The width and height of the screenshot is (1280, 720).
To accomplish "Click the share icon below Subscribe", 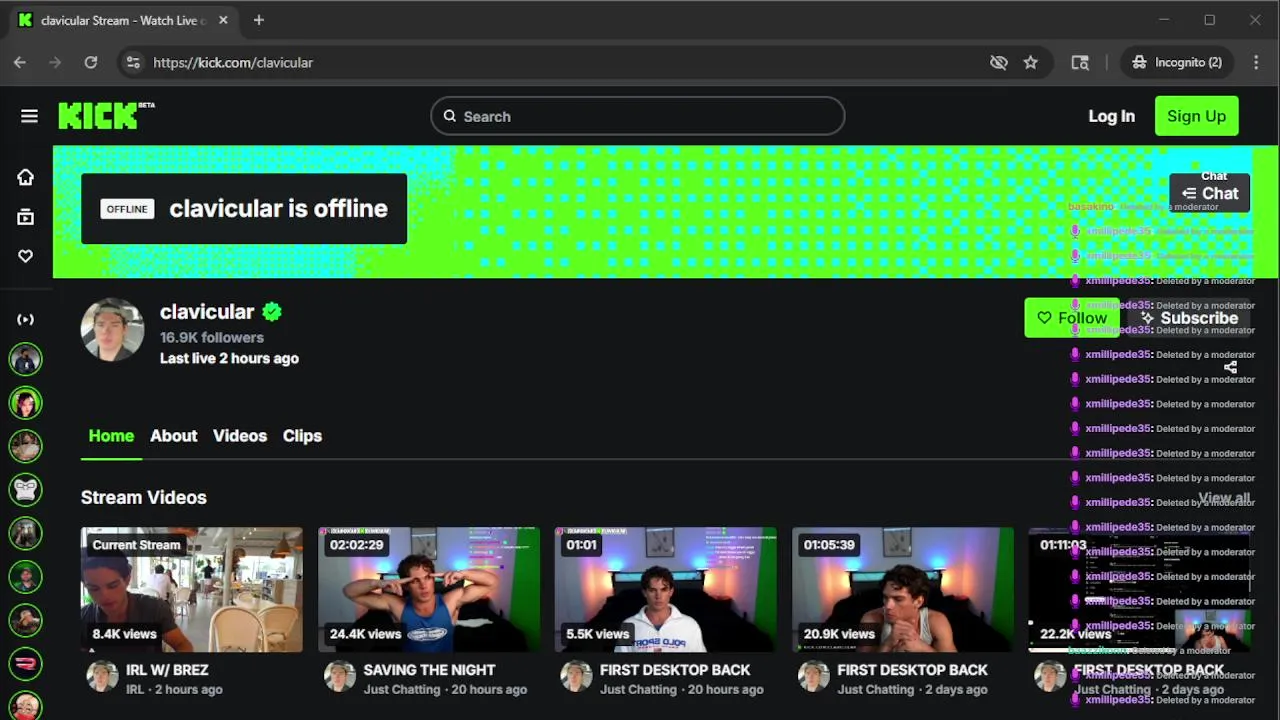I will pyautogui.click(x=1230, y=367).
